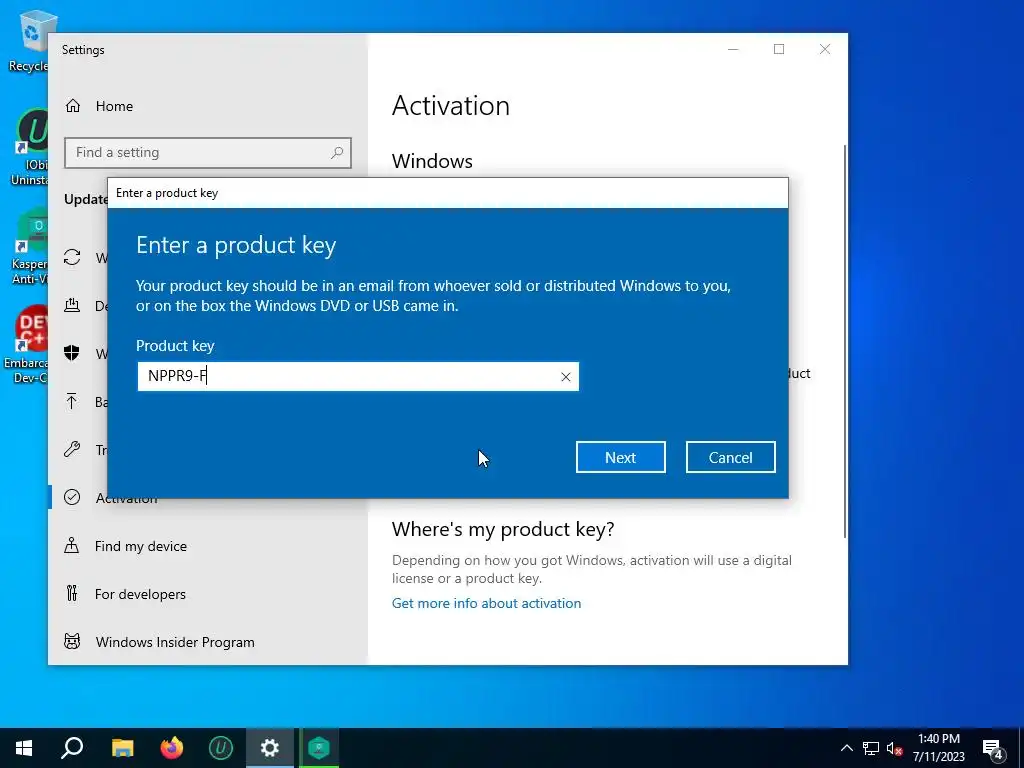Open File Explorer from taskbar
The image size is (1024, 768).
pos(122,748)
